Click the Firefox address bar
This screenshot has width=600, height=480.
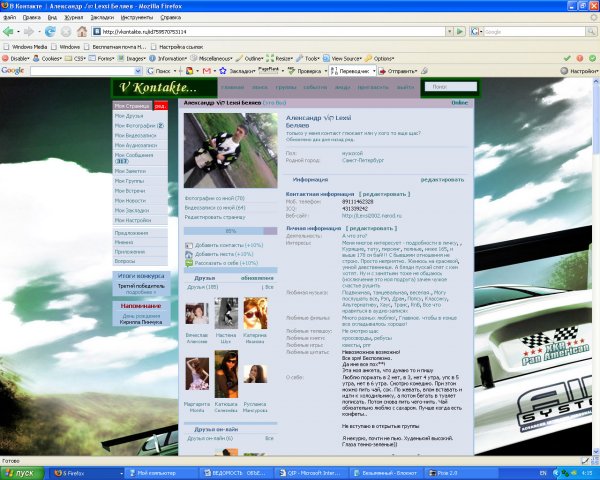coord(268,32)
